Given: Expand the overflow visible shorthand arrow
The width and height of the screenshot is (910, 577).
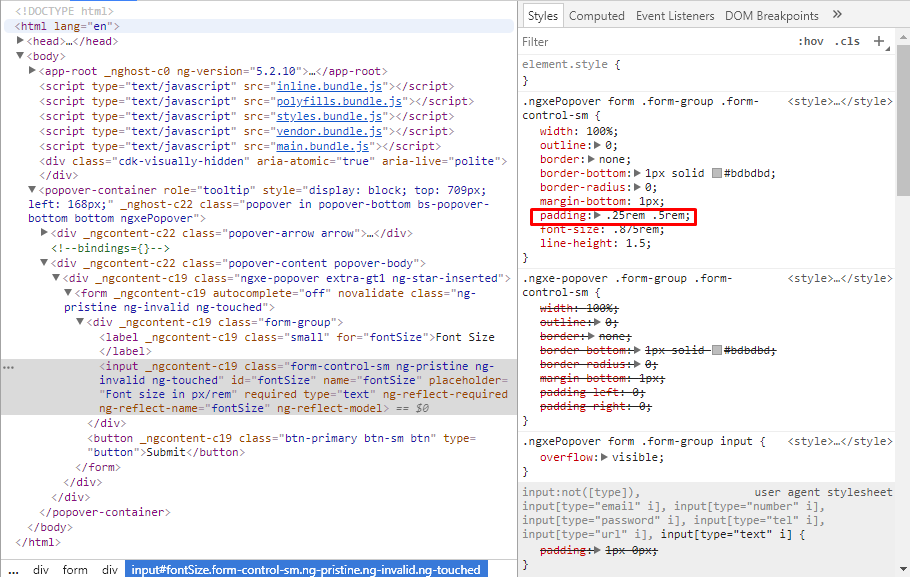Looking at the screenshot, I should 604,457.
